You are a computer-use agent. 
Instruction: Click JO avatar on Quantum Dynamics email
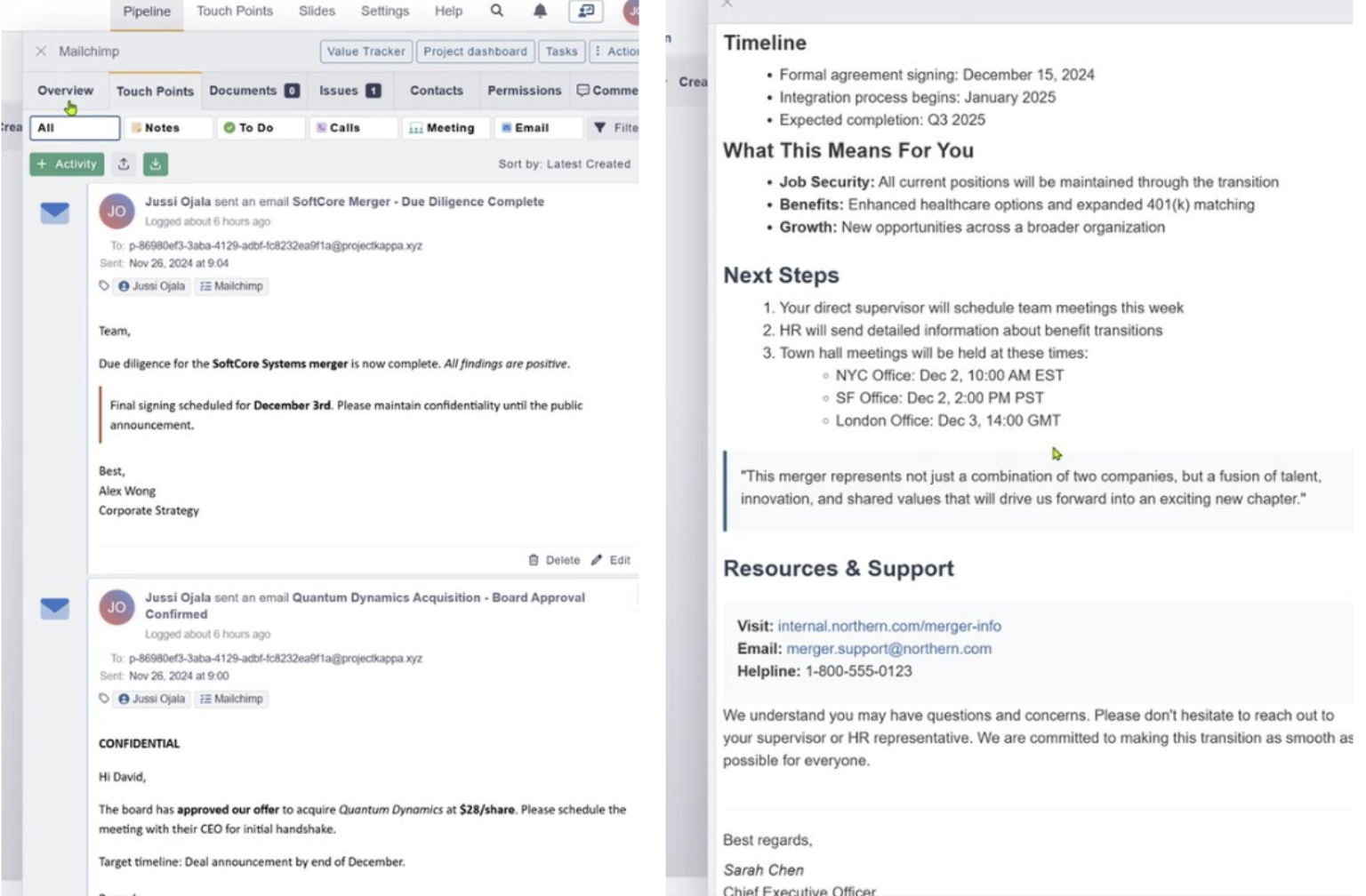117,607
